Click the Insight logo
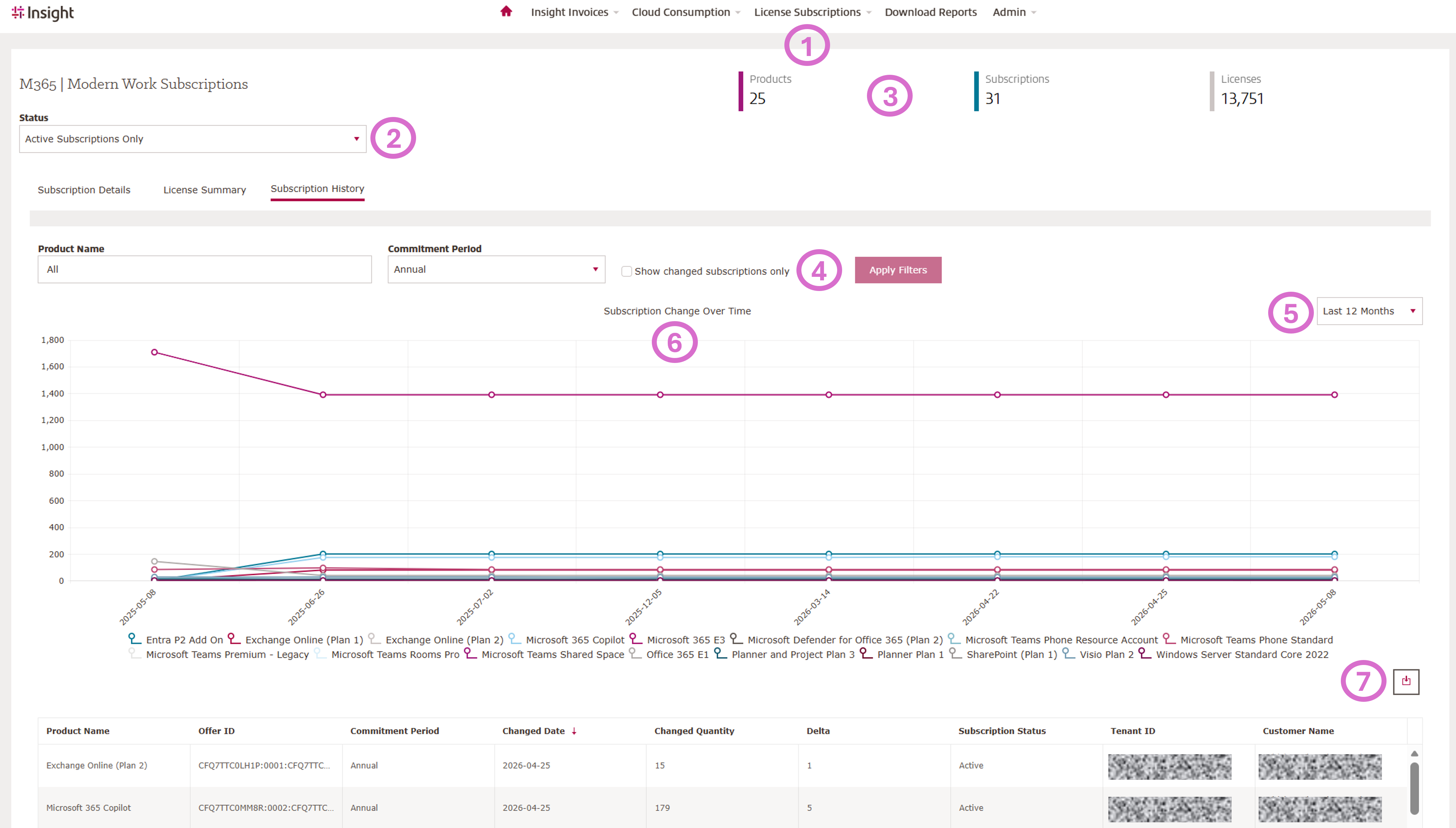Screen dimensions: 1456x828 [43, 12]
